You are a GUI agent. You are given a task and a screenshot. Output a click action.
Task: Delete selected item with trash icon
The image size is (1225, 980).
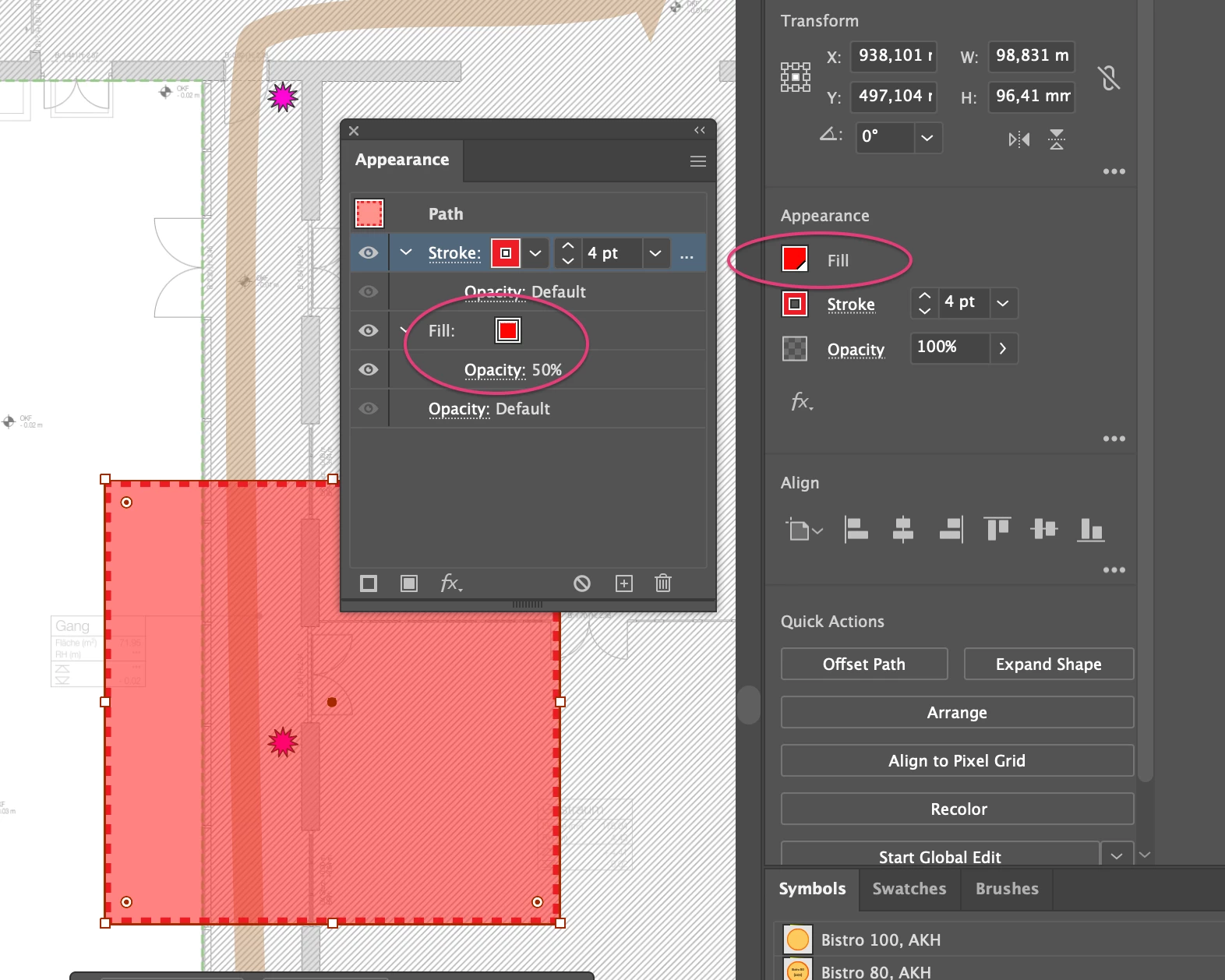663,583
